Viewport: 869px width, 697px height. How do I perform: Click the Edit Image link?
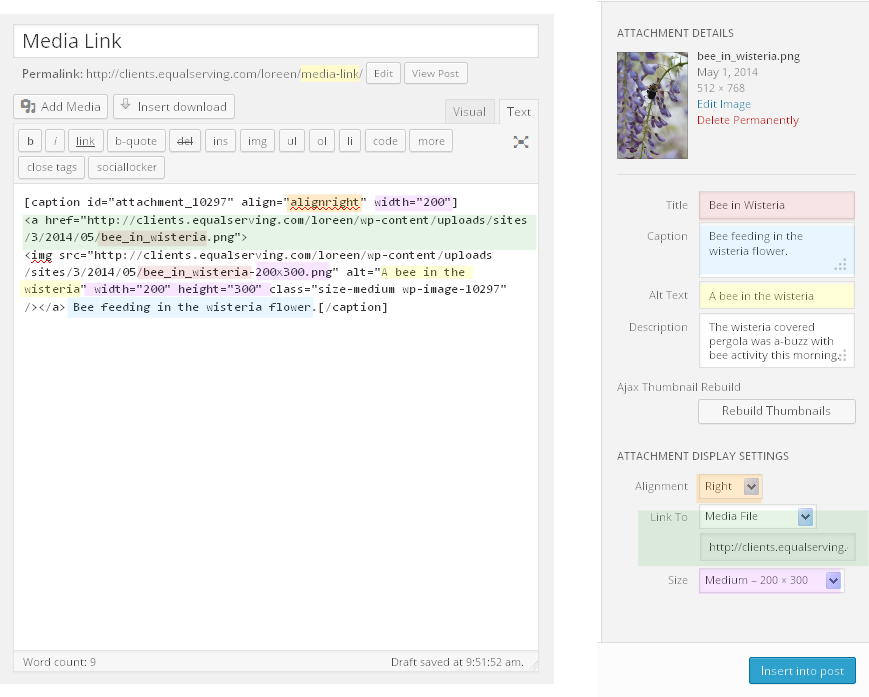click(723, 104)
